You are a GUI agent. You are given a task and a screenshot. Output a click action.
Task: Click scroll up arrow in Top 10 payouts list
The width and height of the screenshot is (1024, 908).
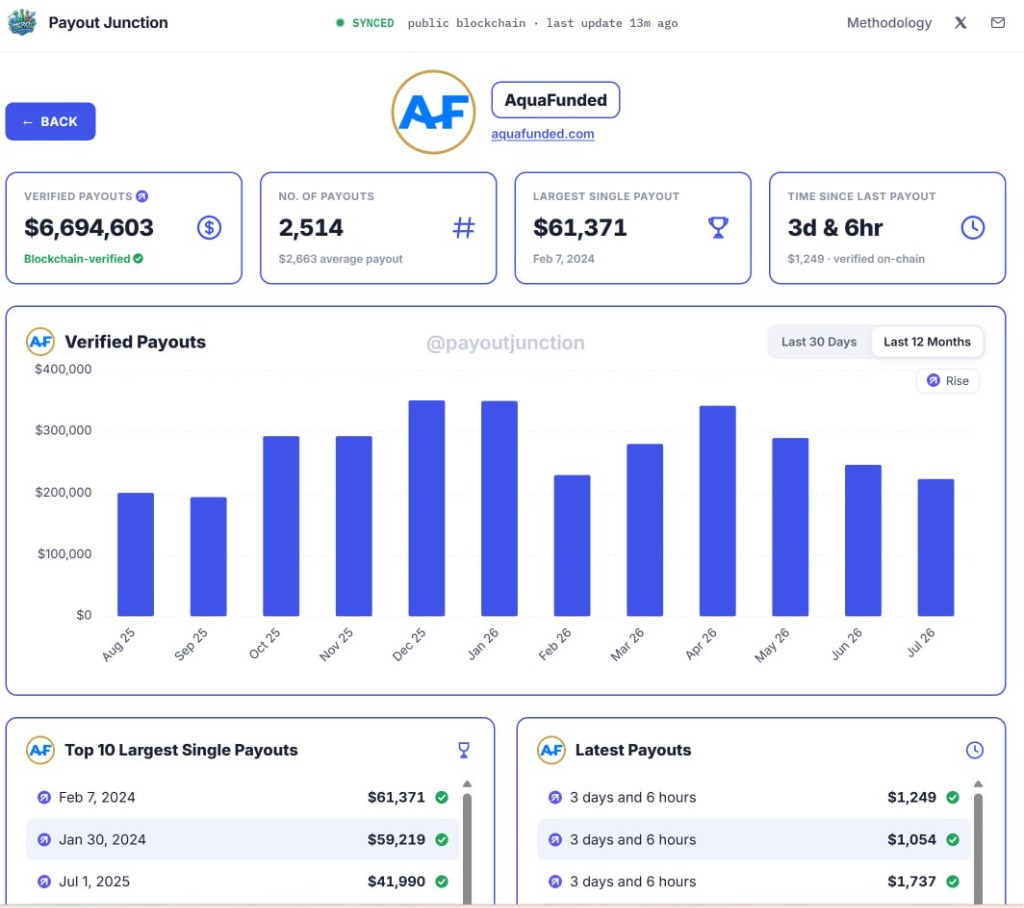pyautogui.click(x=467, y=784)
